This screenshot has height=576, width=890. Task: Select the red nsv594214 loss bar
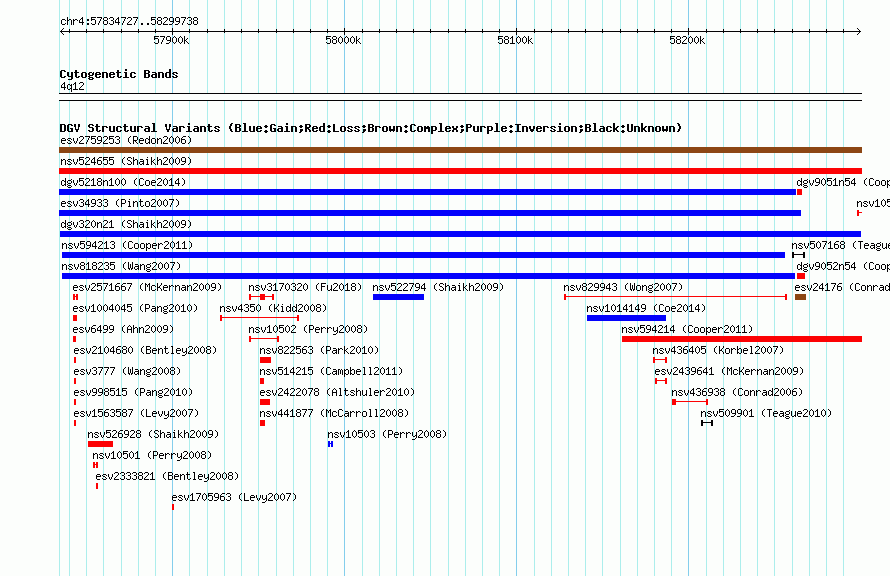(742, 339)
